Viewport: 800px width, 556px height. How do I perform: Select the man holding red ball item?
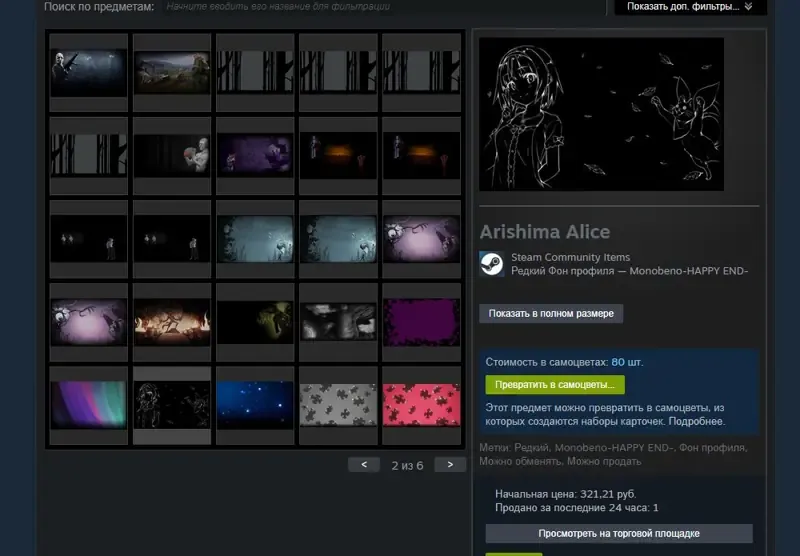point(172,156)
